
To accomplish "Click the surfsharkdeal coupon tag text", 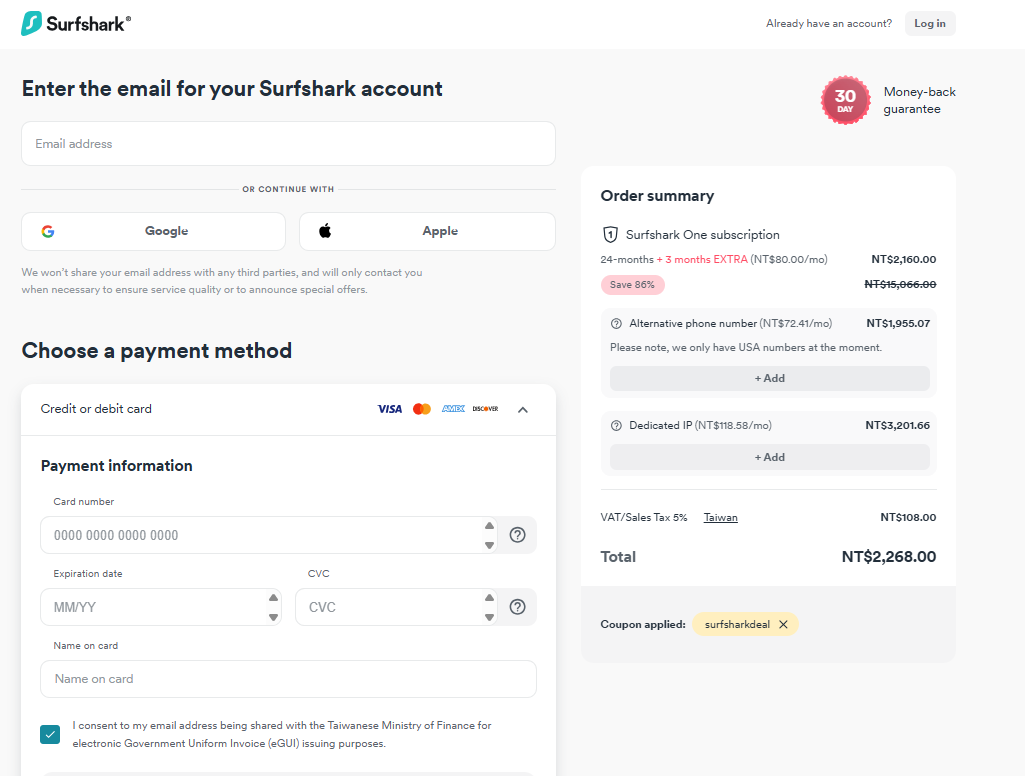I will 737,624.
